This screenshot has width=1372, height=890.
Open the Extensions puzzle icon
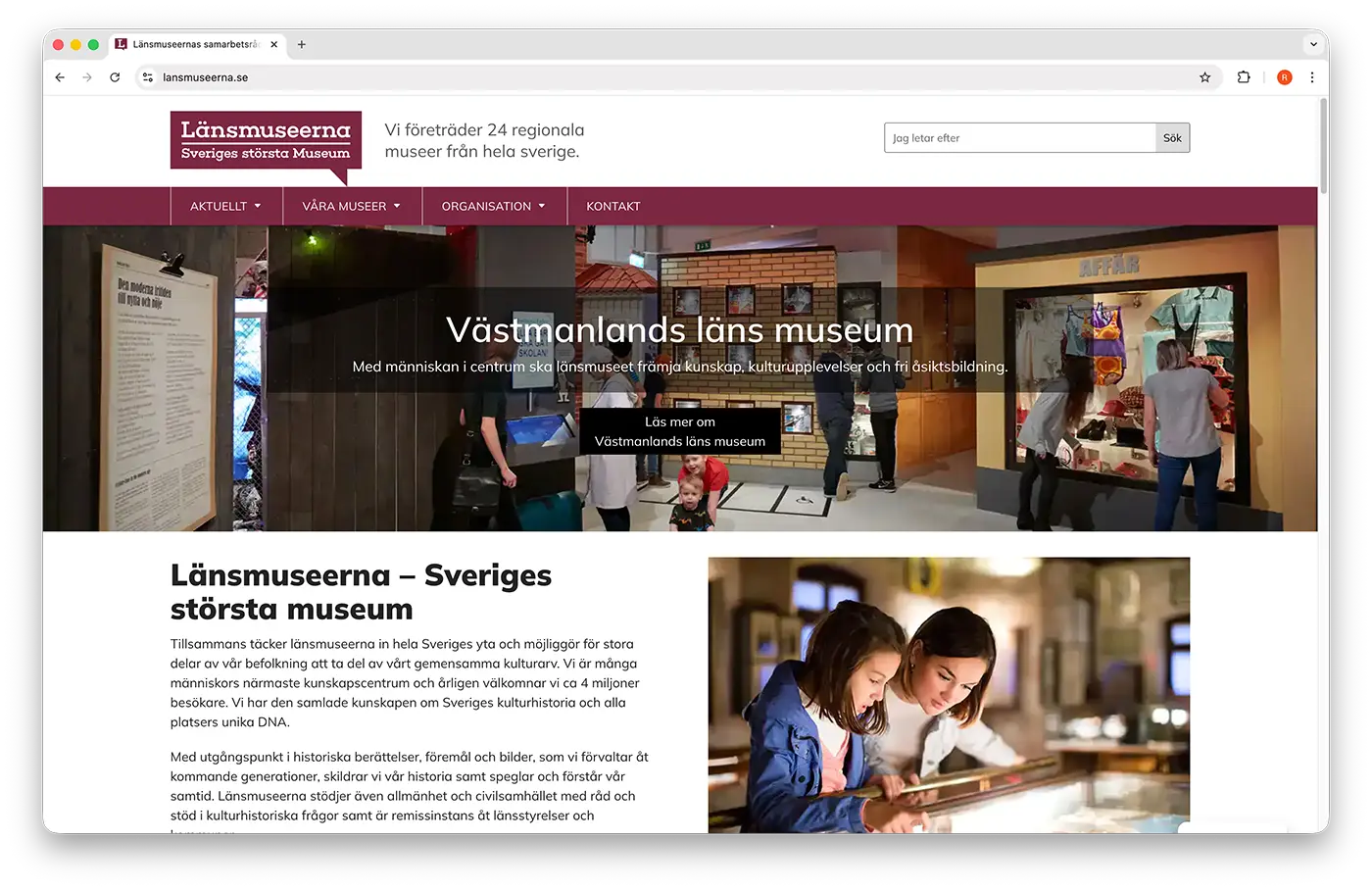1244,77
